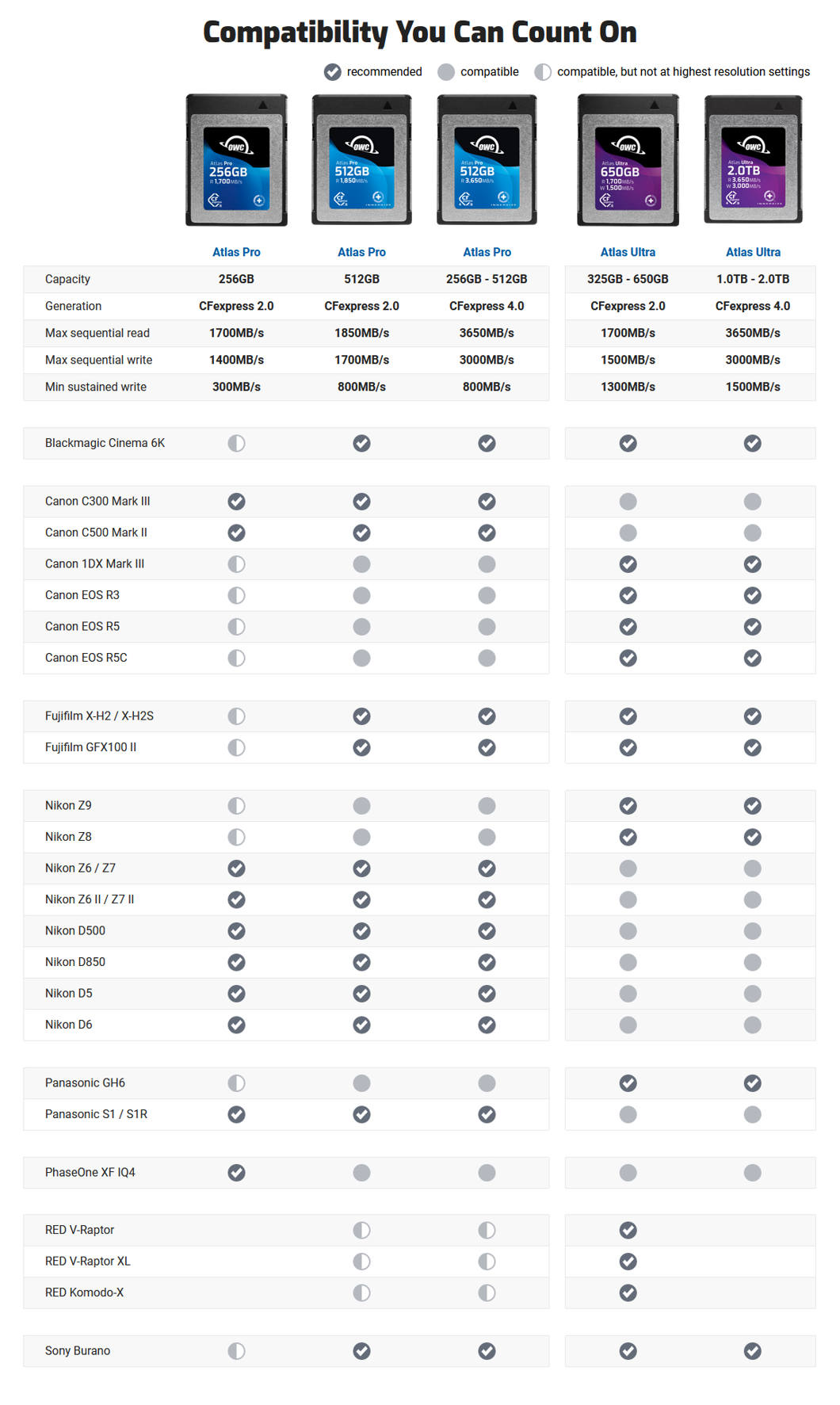Open the Atlas Ultra 1.0TB - 2.0TB link
Screen dimensions: 840x1405
pos(753,252)
